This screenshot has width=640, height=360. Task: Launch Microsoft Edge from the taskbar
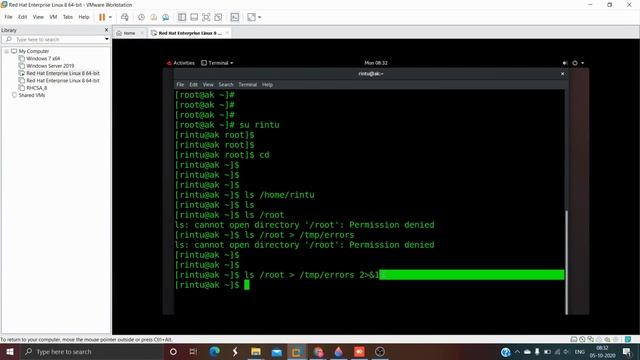point(214,351)
